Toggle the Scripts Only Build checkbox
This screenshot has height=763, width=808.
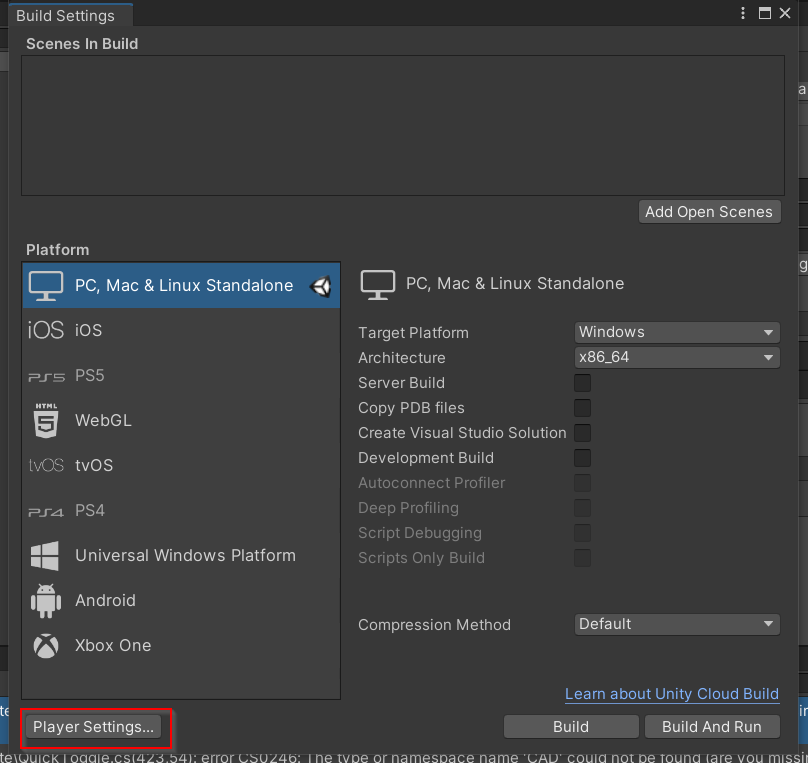tap(582, 558)
